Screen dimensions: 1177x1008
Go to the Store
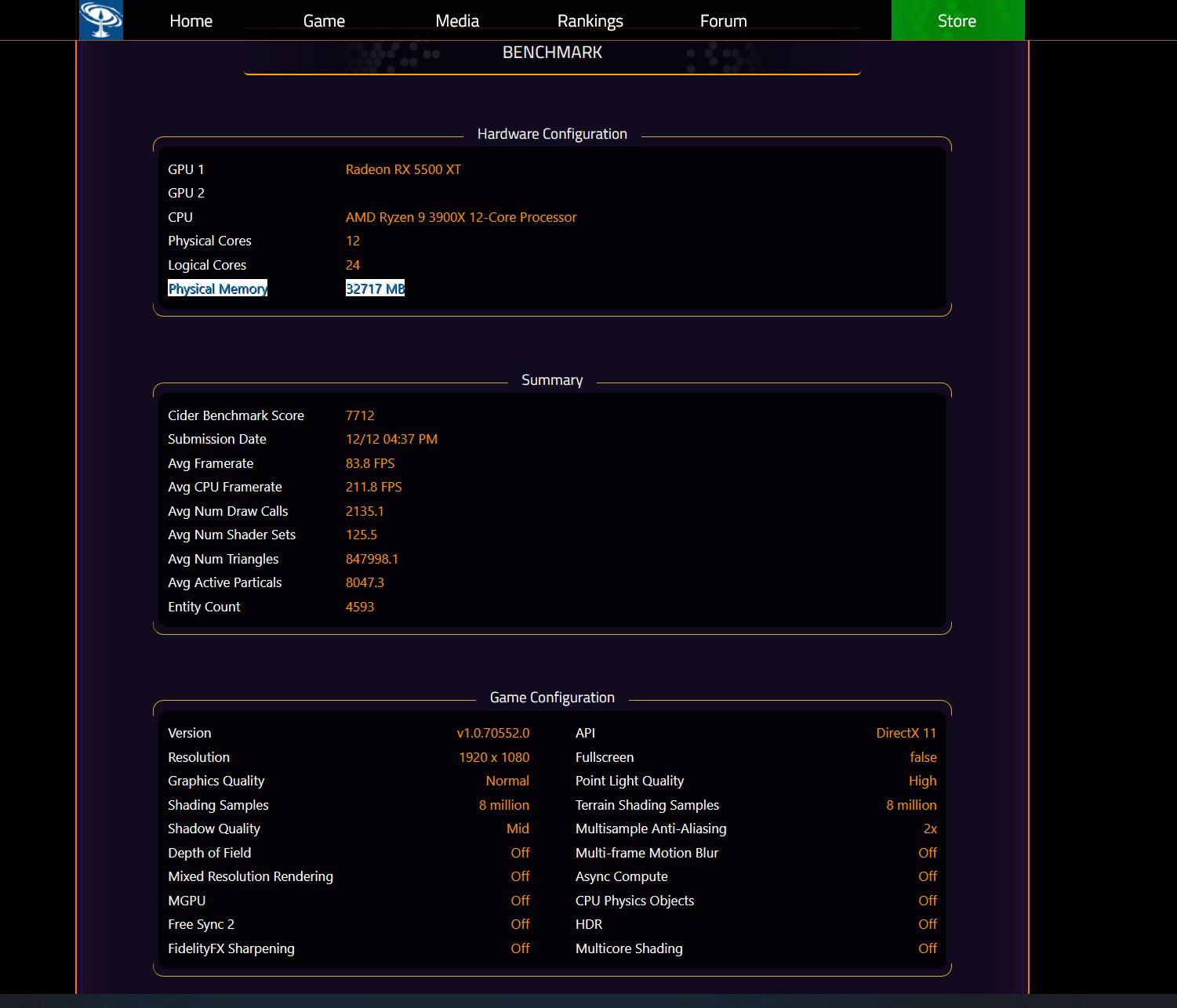pyautogui.click(x=957, y=20)
